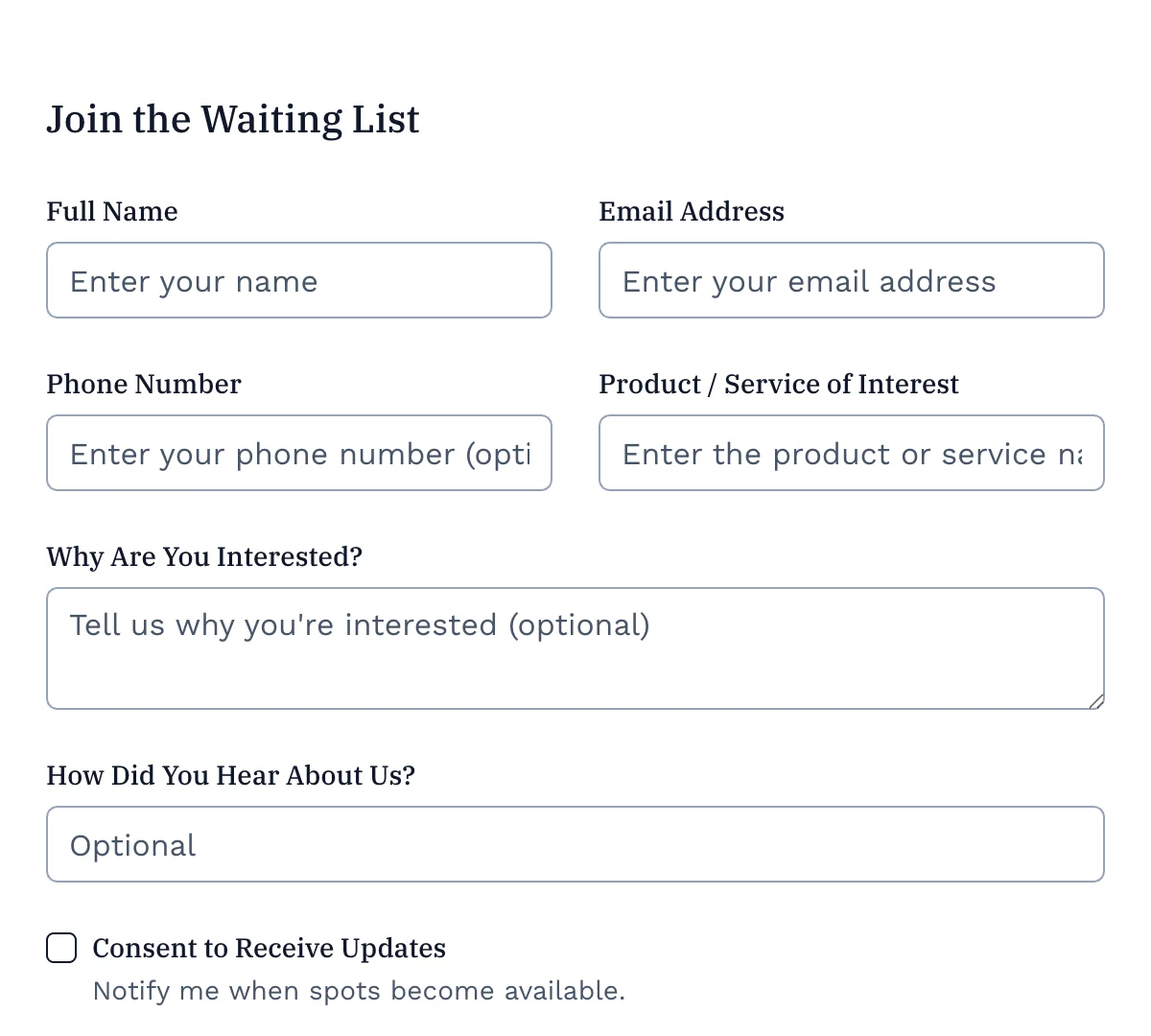Image resolution: width=1151 pixels, height=1036 pixels.
Task: Click the Email Address label
Action: (x=691, y=211)
